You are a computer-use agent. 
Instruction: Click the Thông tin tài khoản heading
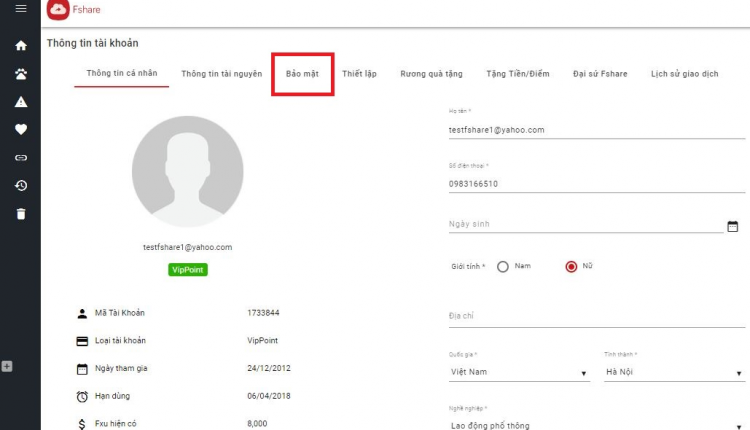(92, 43)
